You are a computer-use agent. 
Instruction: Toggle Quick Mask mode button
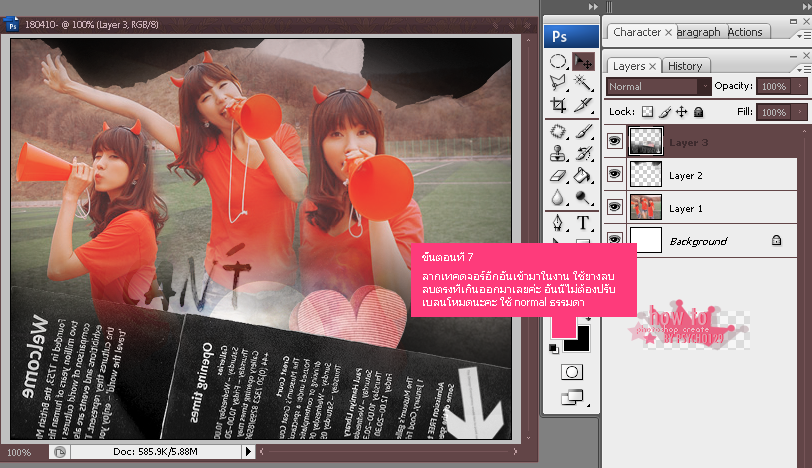[572, 372]
